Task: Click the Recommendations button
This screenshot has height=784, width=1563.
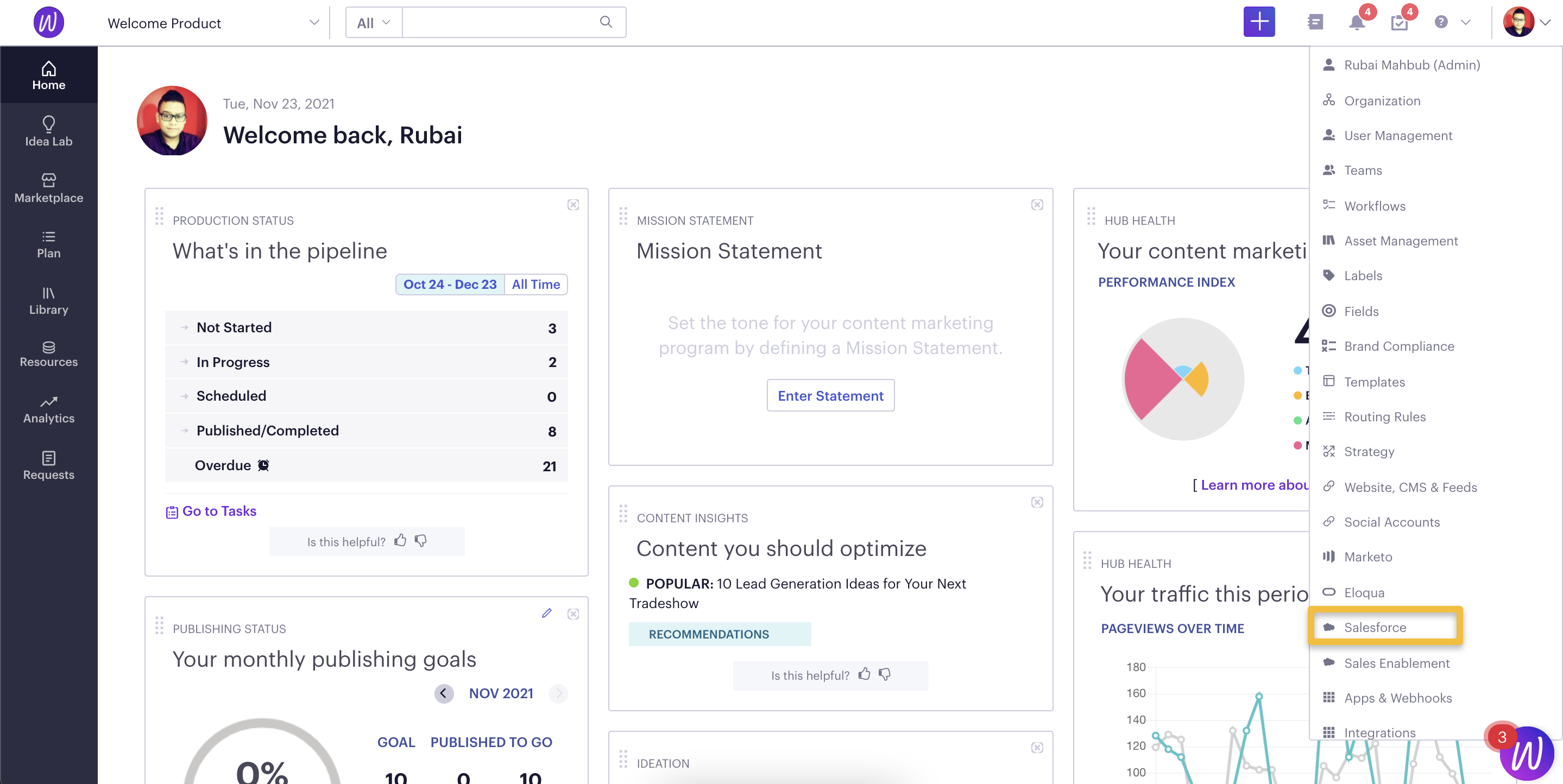Action: pyautogui.click(x=720, y=634)
